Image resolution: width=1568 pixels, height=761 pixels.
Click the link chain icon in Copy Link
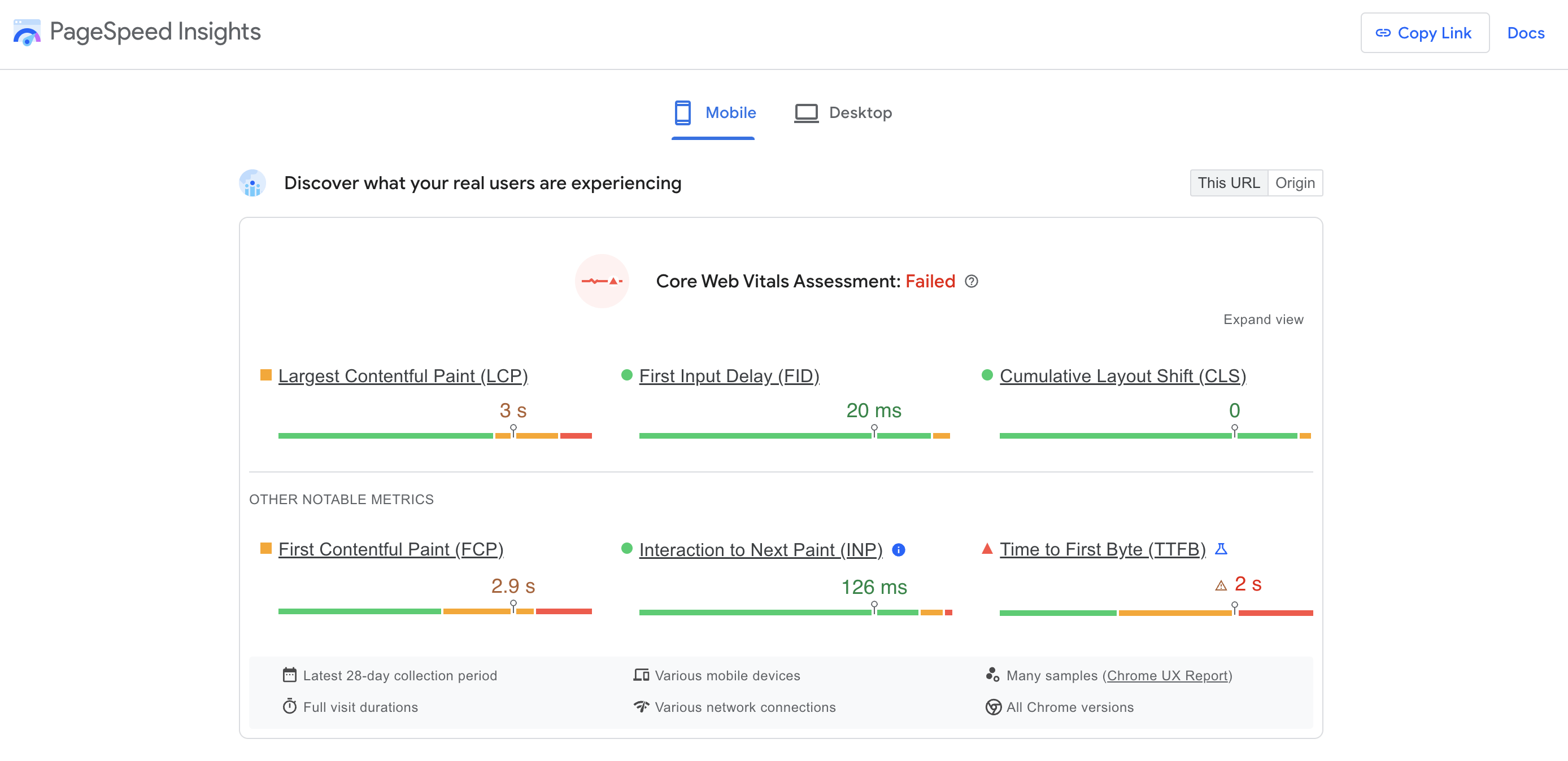click(x=1382, y=33)
